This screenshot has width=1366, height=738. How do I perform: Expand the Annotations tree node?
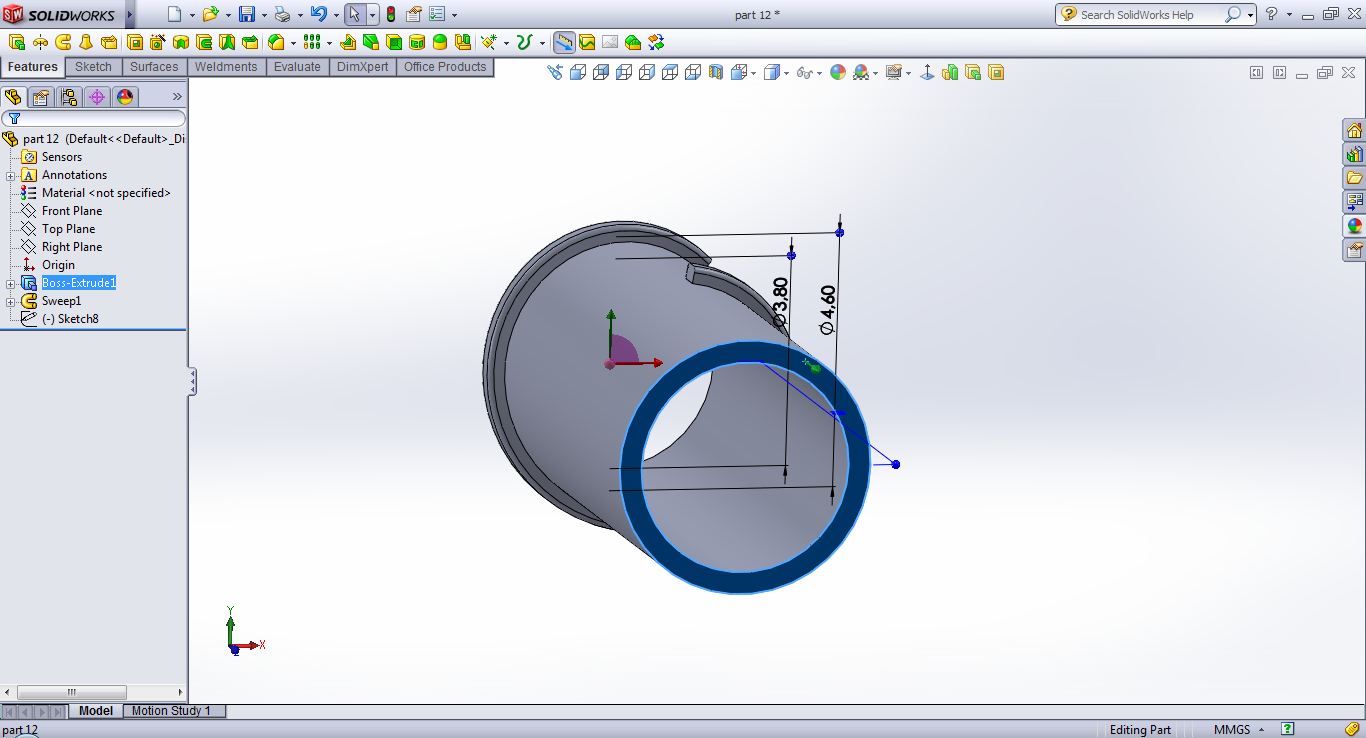[x=10, y=175]
